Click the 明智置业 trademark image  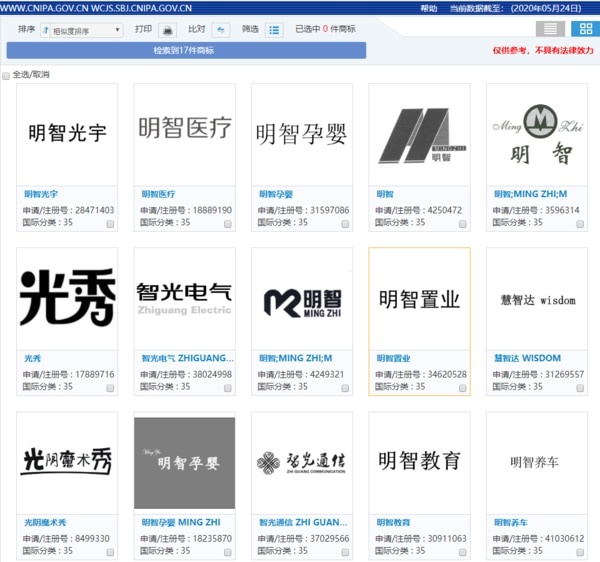click(419, 299)
